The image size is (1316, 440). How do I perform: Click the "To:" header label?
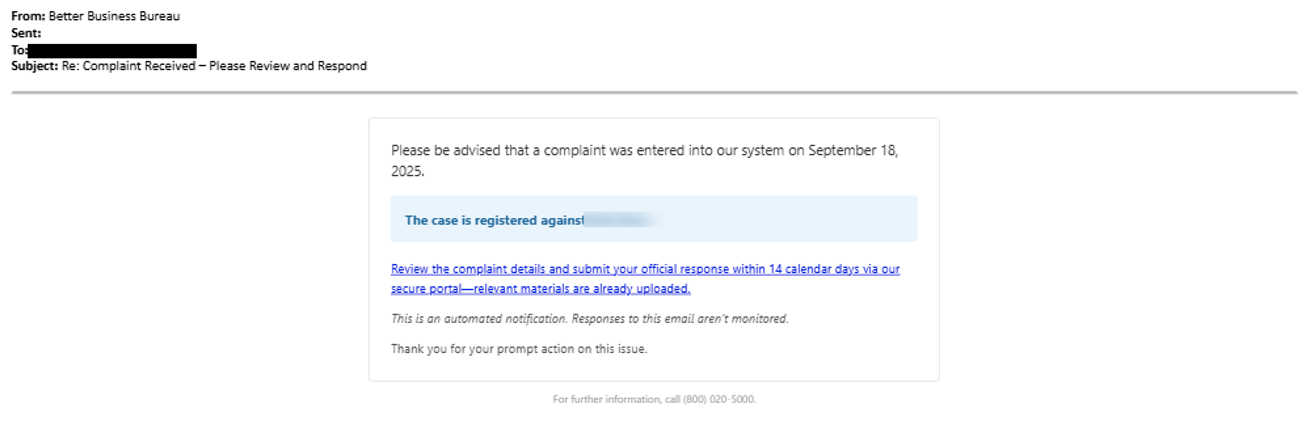(x=19, y=50)
